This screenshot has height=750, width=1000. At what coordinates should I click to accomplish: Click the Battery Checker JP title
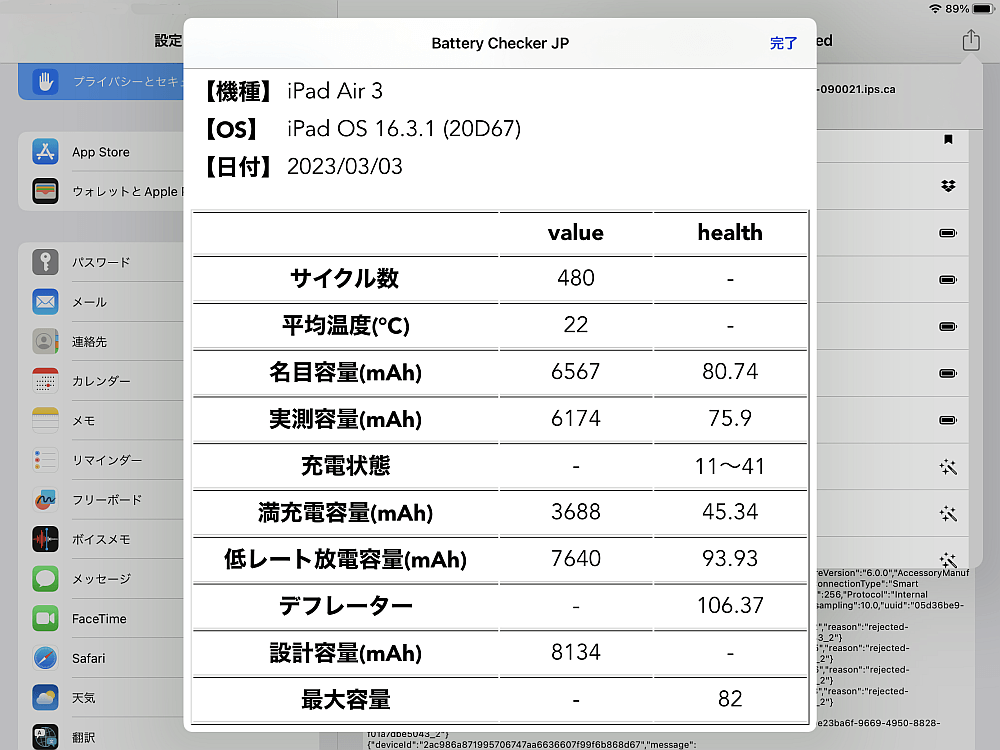(500, 43)
